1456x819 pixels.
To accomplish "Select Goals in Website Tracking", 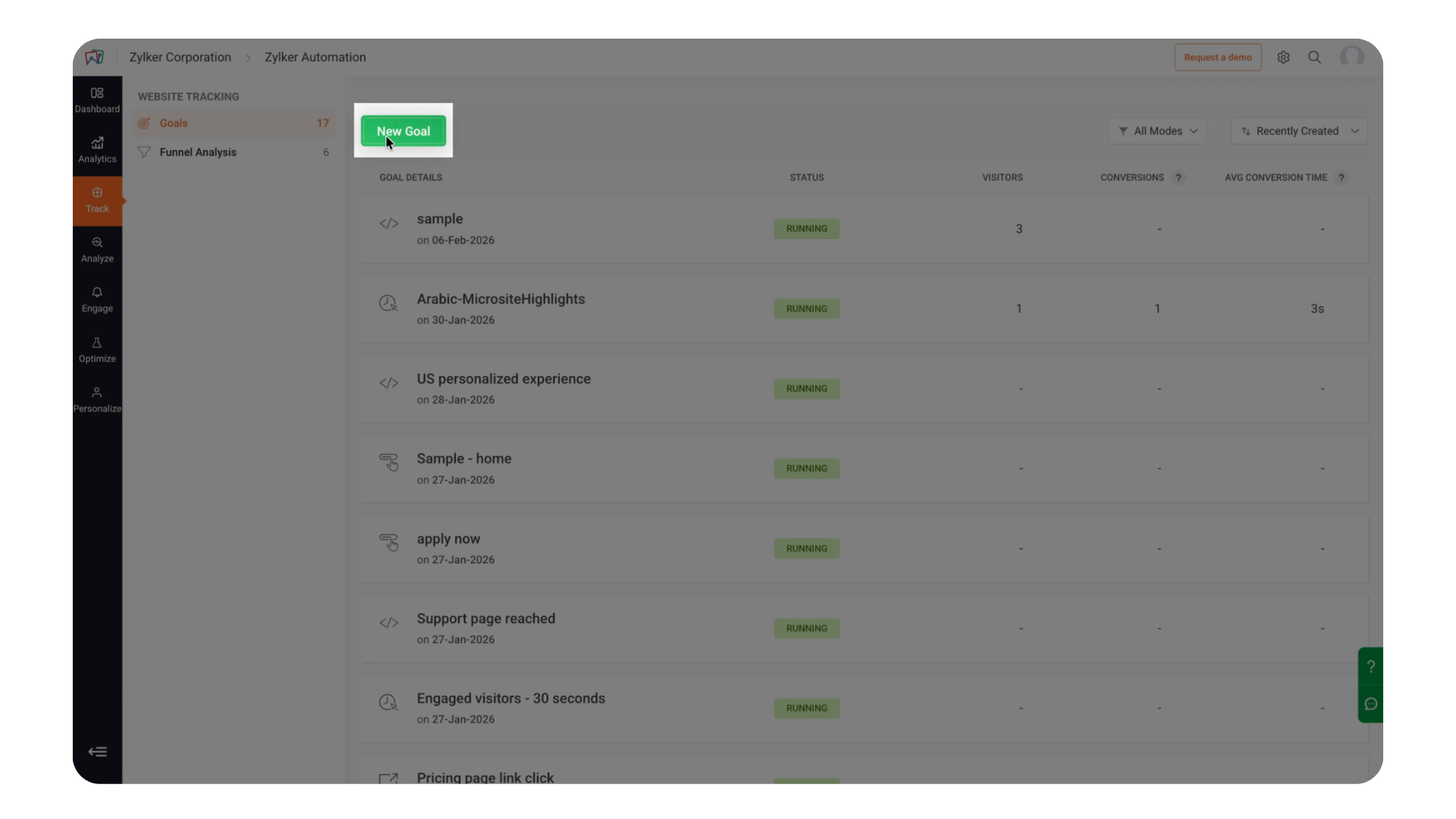I will (x=174, y=124).
